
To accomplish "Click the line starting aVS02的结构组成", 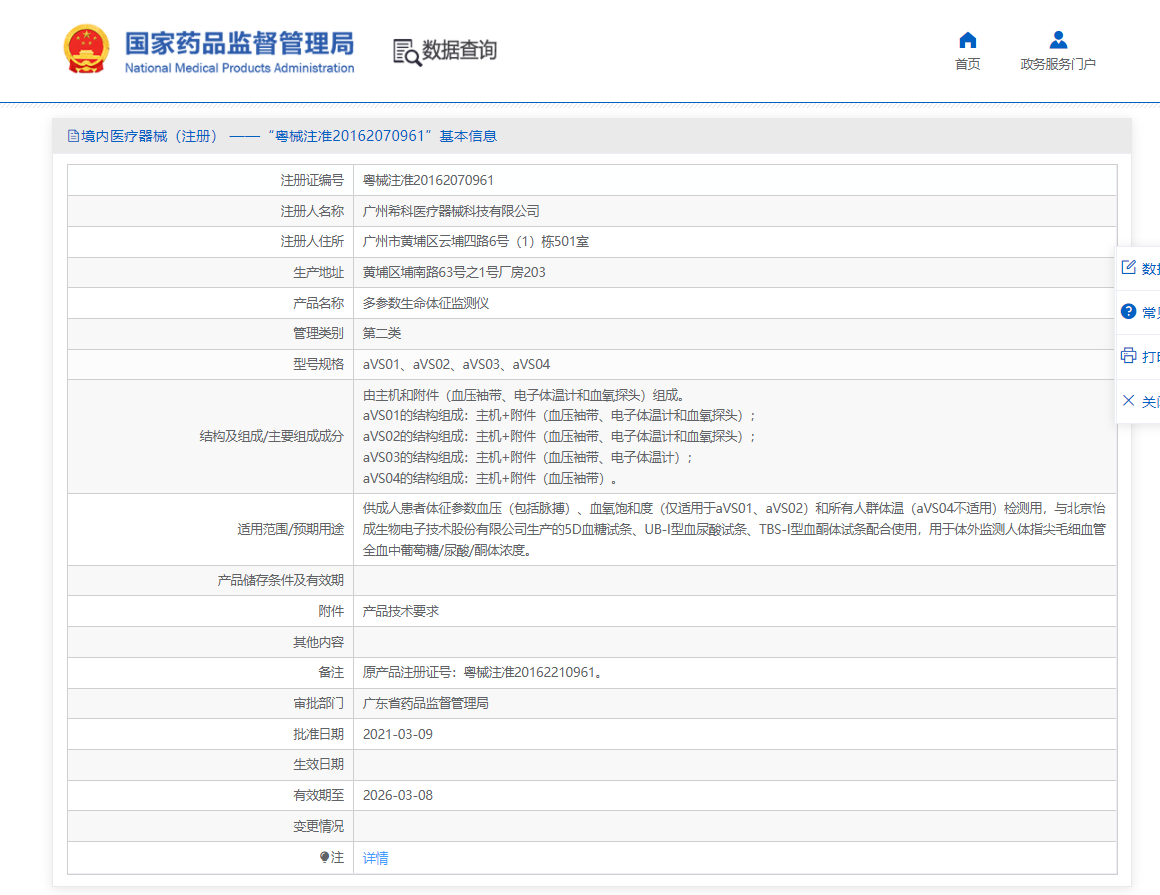I will pos(560,436).
